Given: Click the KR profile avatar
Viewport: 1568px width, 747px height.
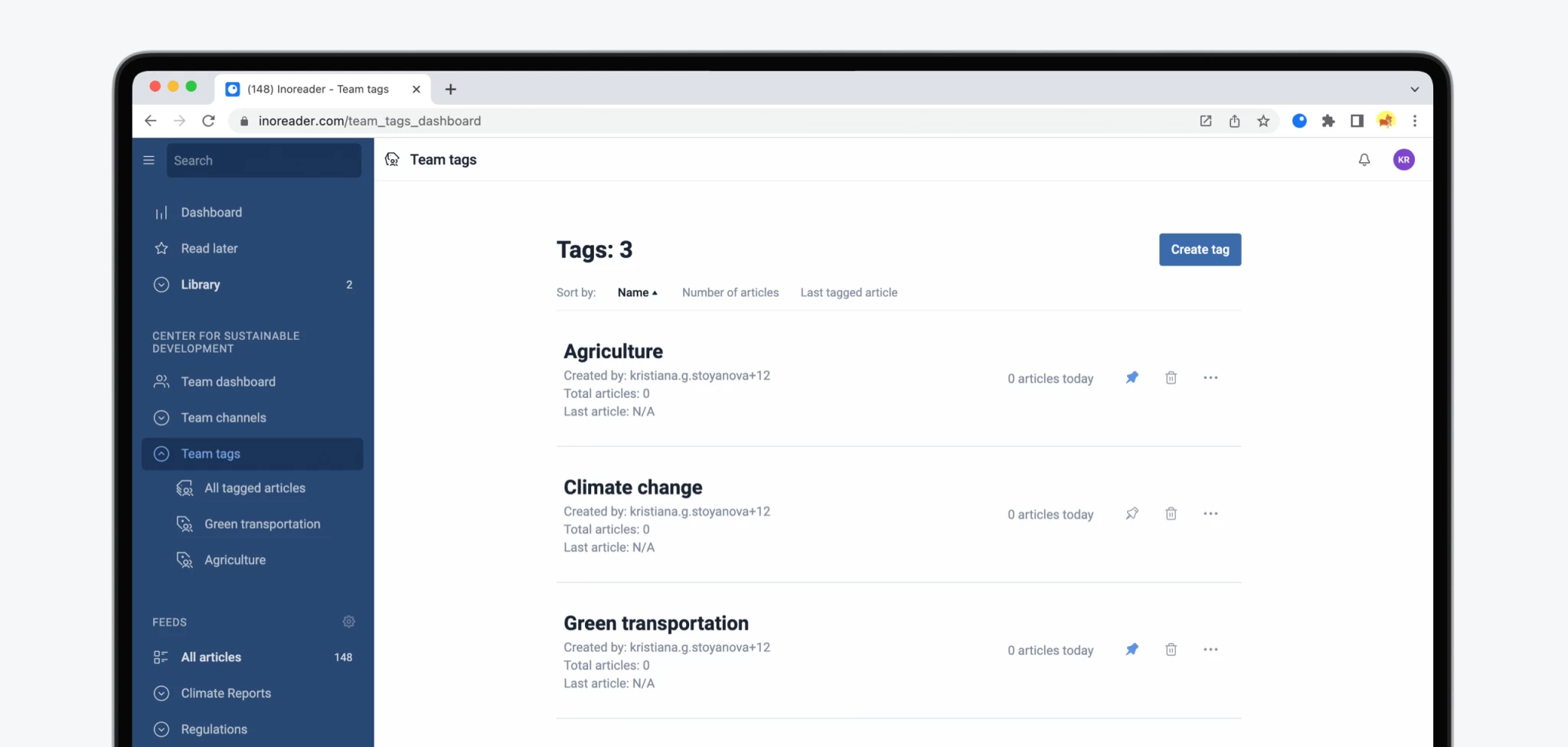Looking at the screenshot, I should (1403, 159).
